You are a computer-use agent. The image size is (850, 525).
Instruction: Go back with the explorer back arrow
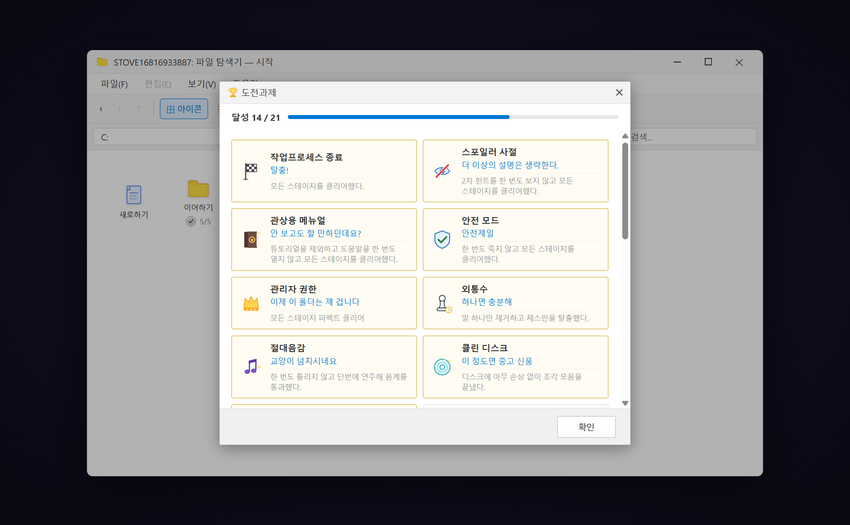[101, 109]
